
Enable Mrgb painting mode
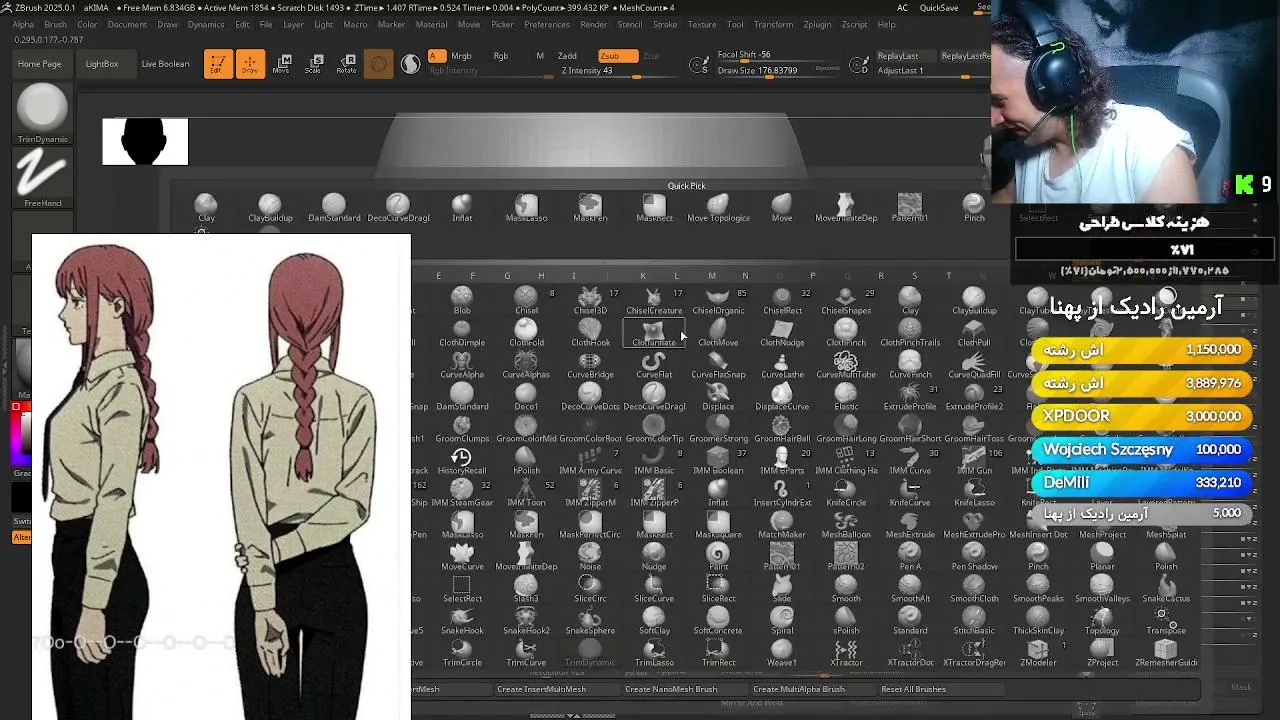tap(461, 56)
